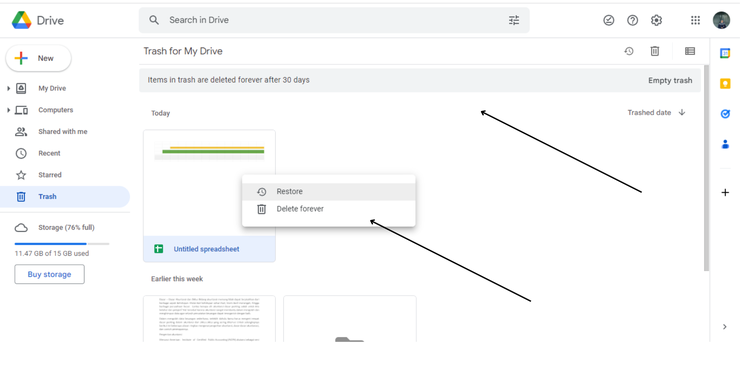The height and width of the screenshot is (375, 750).
Task: Open Contacts side panel
Action: (725, 144)
